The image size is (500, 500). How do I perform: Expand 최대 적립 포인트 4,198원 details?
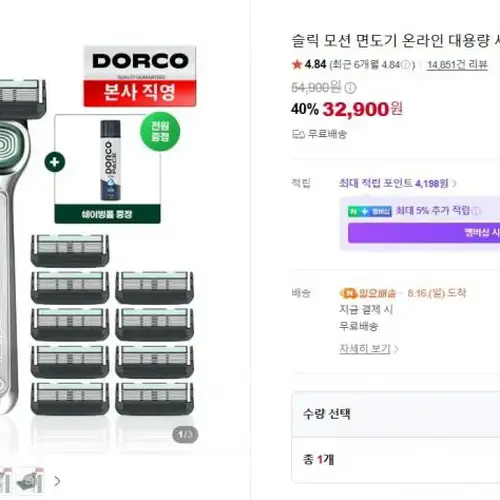(x=397, y=183)
